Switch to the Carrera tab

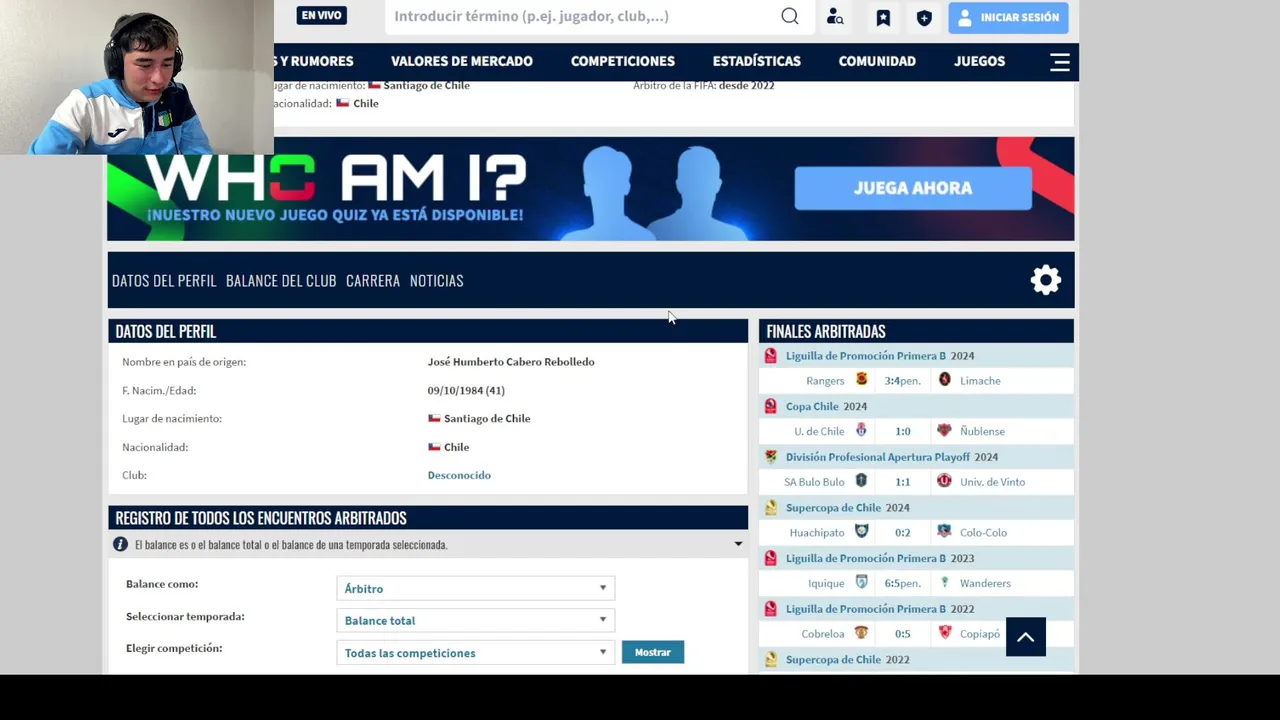click(x=373, y=280)
